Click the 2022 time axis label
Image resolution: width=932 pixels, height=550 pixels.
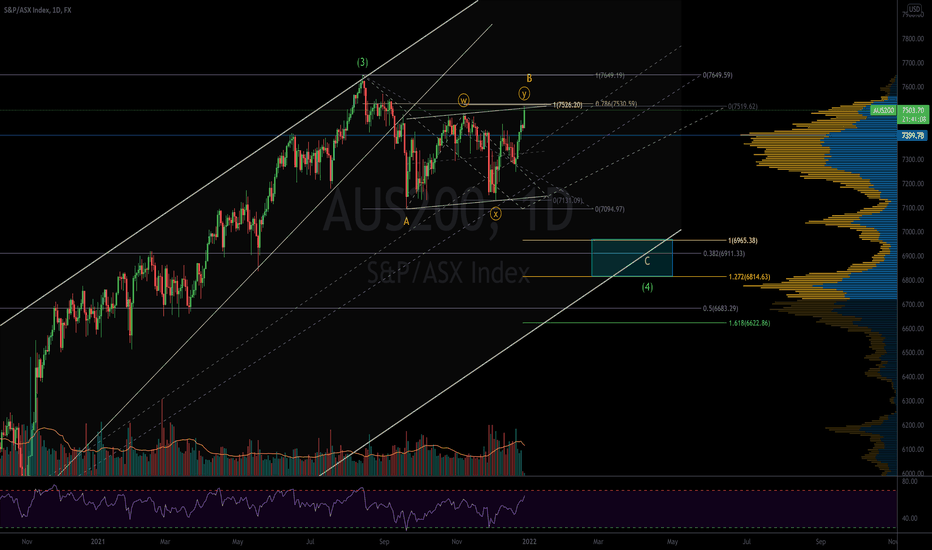(529, 542)
